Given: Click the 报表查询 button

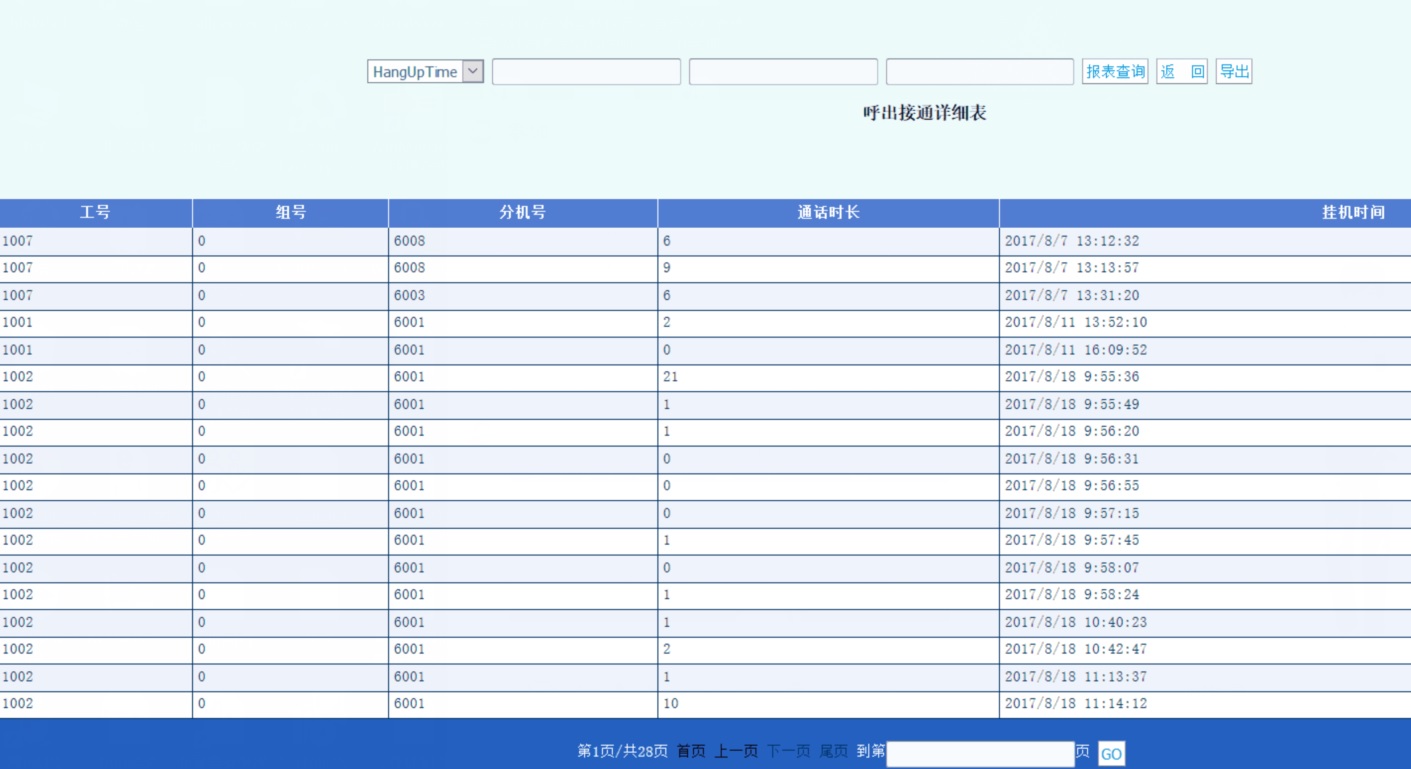Looking at the screenshot, I should coord(1115,72).
